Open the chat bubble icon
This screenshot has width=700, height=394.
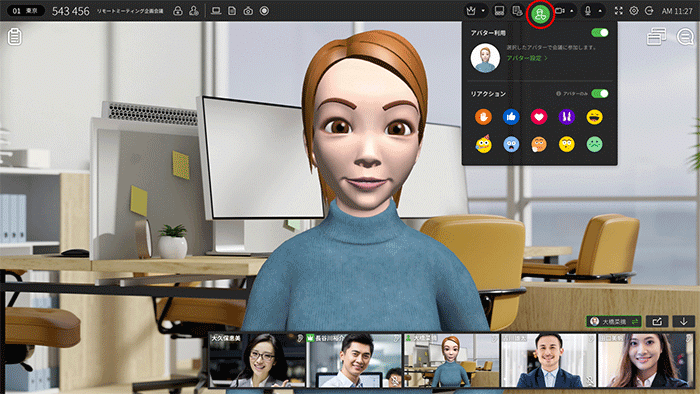(685, 37)
